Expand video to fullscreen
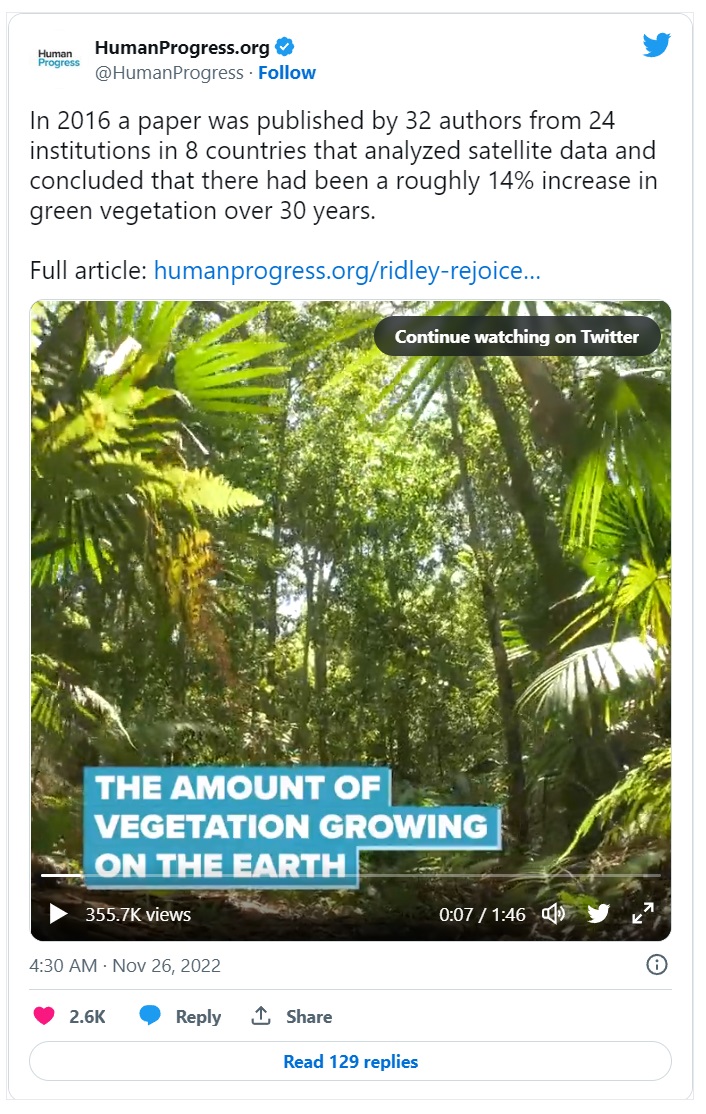Screen dimensions: 706x1114 [642, 913]
